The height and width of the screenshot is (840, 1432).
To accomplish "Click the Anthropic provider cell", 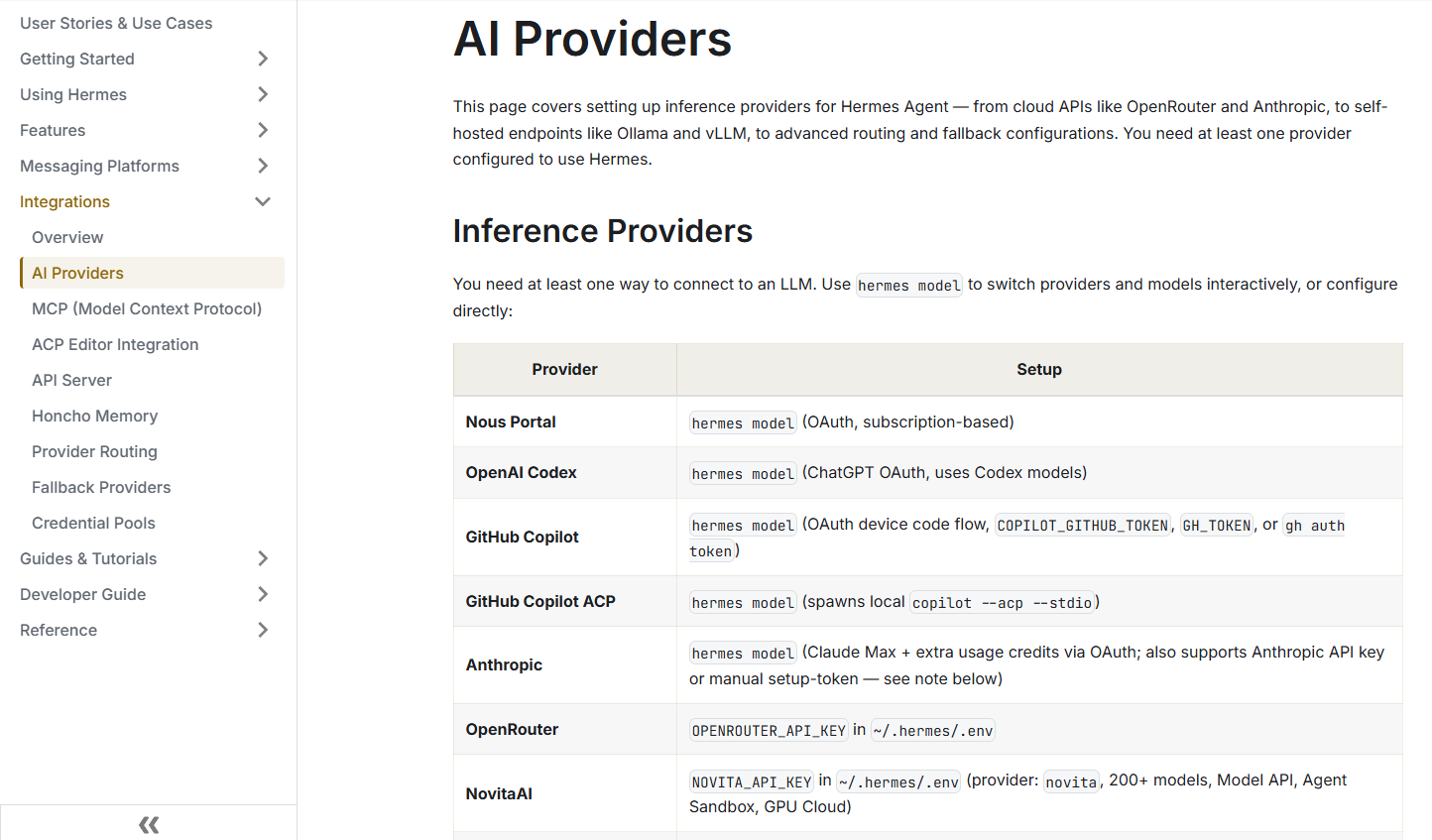I will tap(564, 664).
